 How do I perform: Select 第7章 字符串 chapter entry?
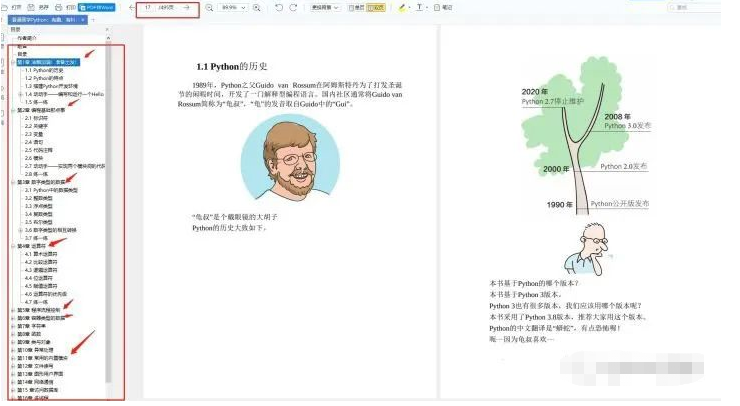(31, 326)
